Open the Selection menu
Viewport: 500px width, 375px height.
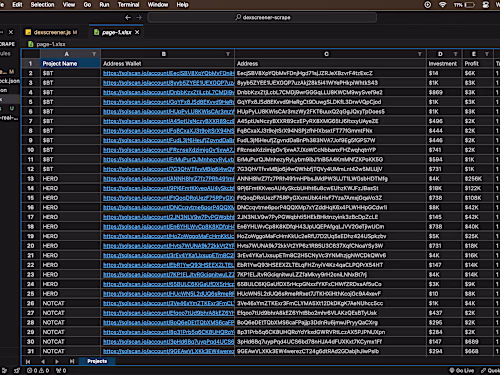coord(42,5)
